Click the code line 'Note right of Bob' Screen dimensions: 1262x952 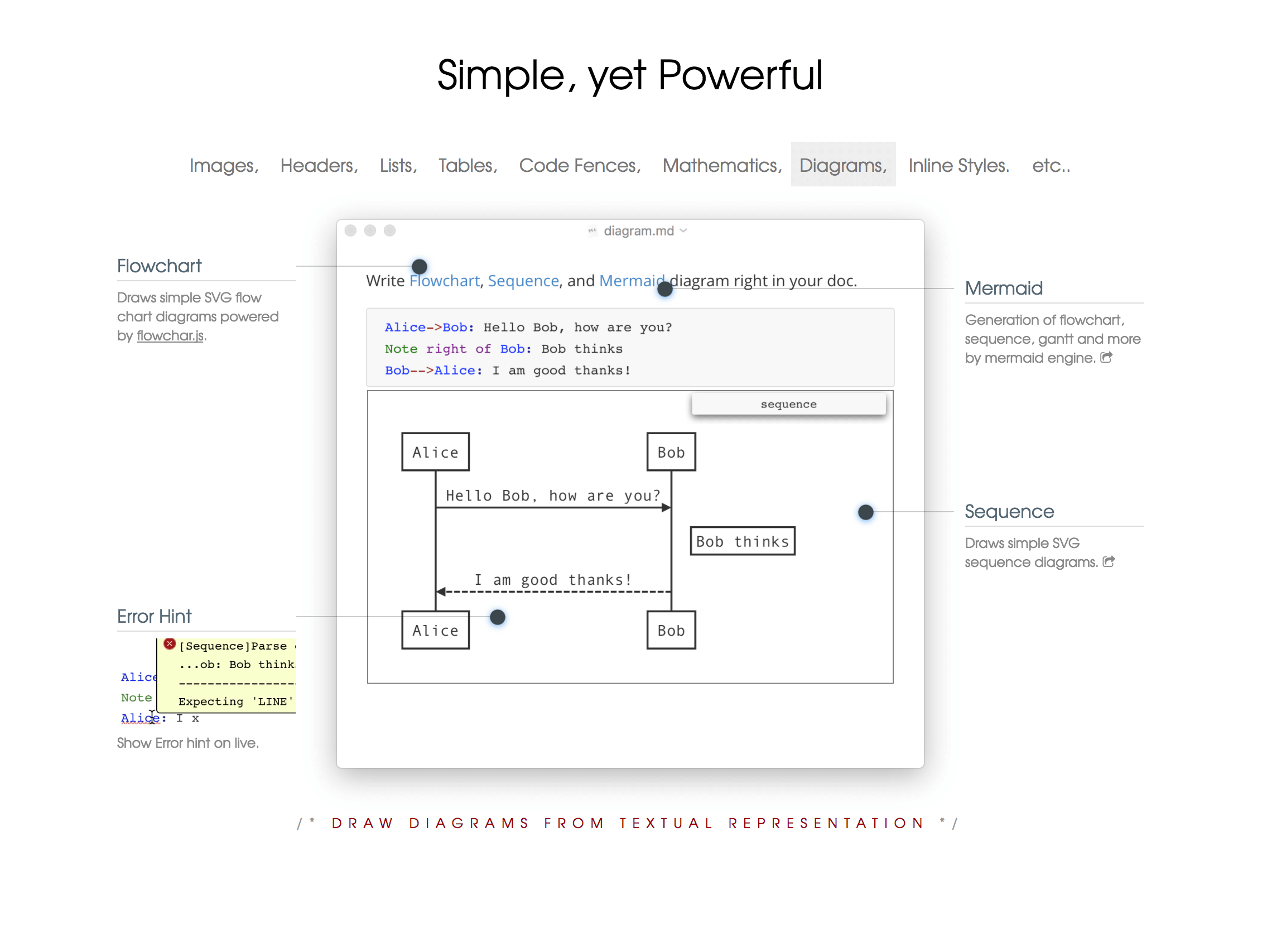[x=503, y=349]
